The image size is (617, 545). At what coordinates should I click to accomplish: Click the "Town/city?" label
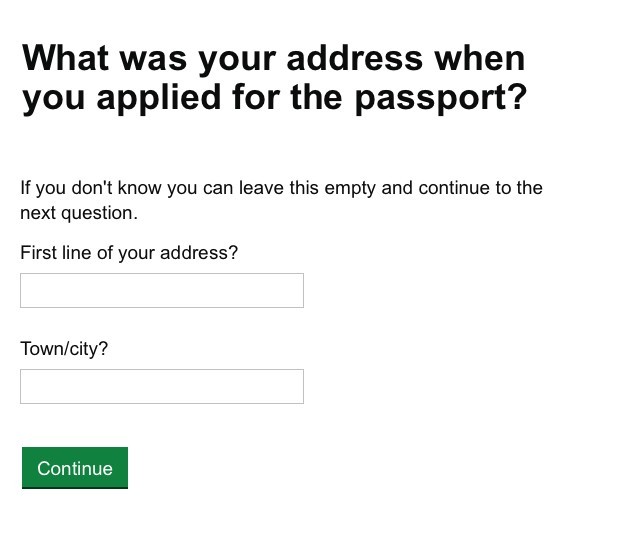pyautogui.click(x=64, y=349)
